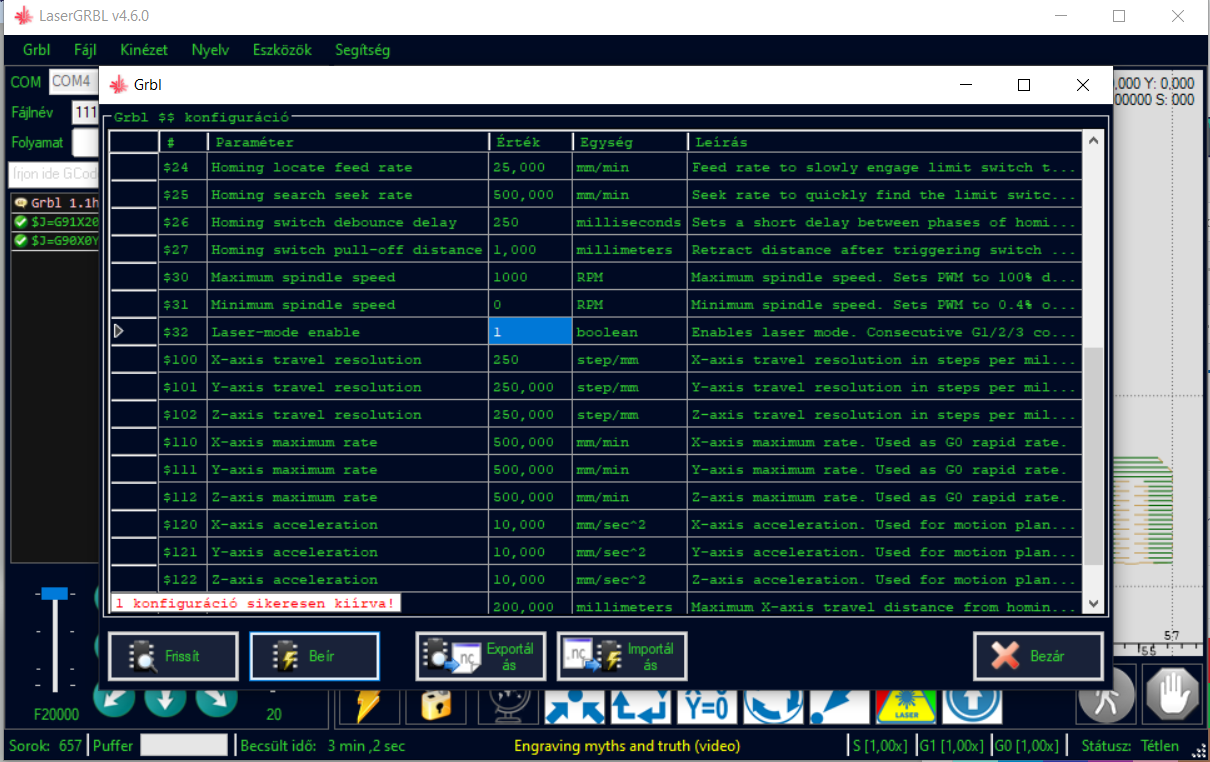
Task: Click the configuration table scrollbar down arrow
Action: pyautogui.click(x=1093, y=603)
